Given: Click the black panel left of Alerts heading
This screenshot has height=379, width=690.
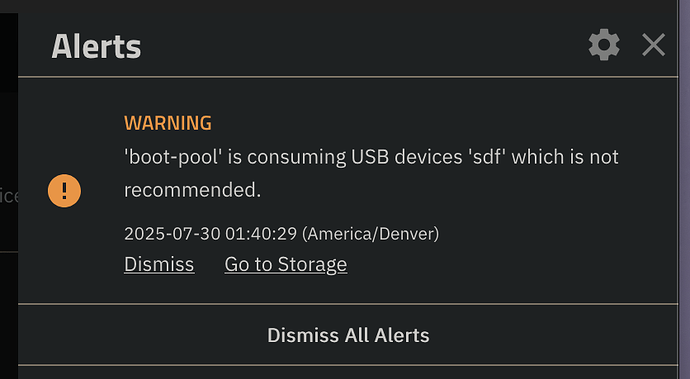Looking at the screenshot, I should coord(9,53).
